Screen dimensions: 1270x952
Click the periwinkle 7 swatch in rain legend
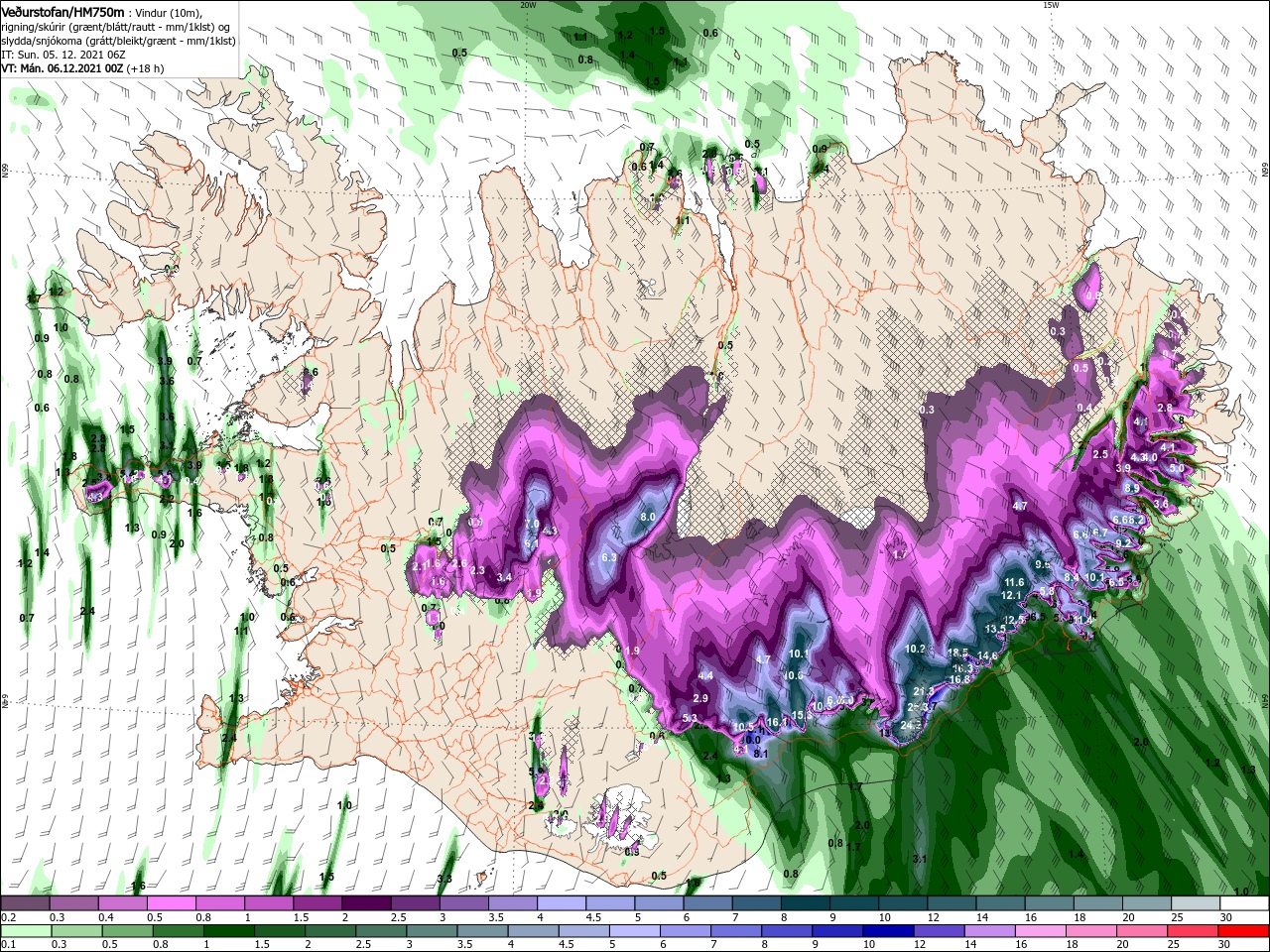pyautogui.click(x=735, y=931)
